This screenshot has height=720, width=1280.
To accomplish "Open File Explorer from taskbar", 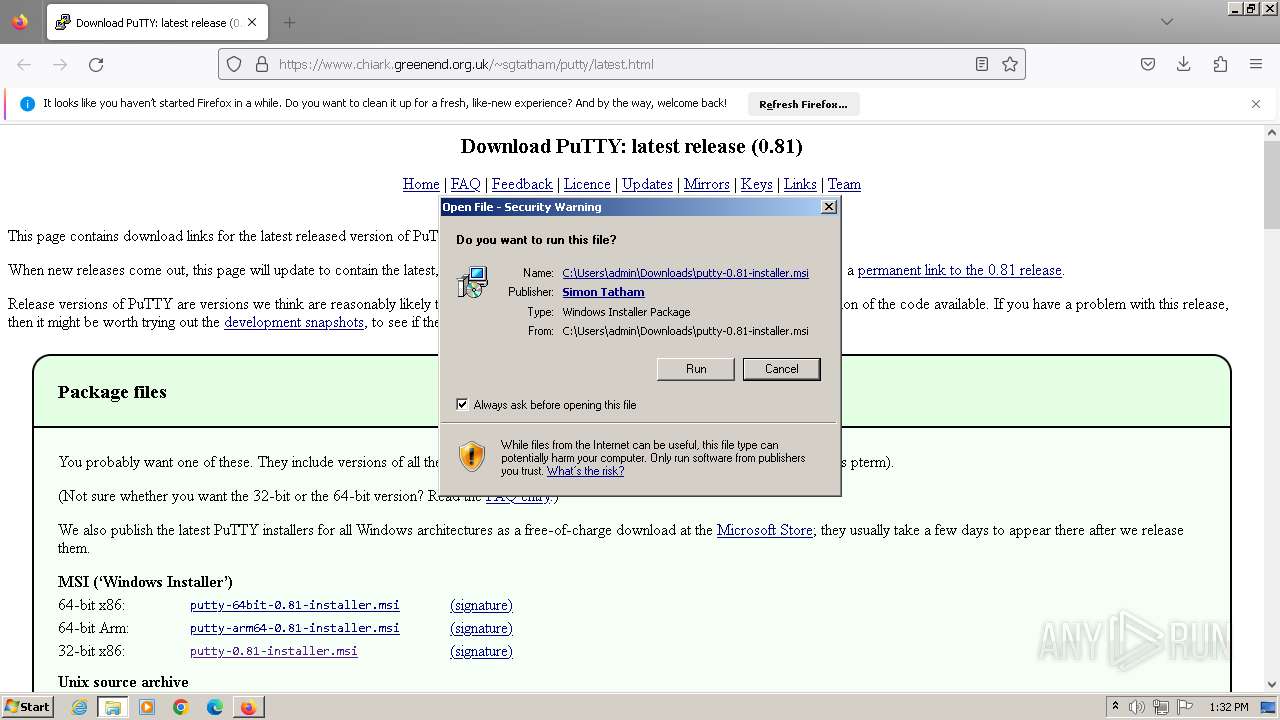I will click(x=113, y=707).
